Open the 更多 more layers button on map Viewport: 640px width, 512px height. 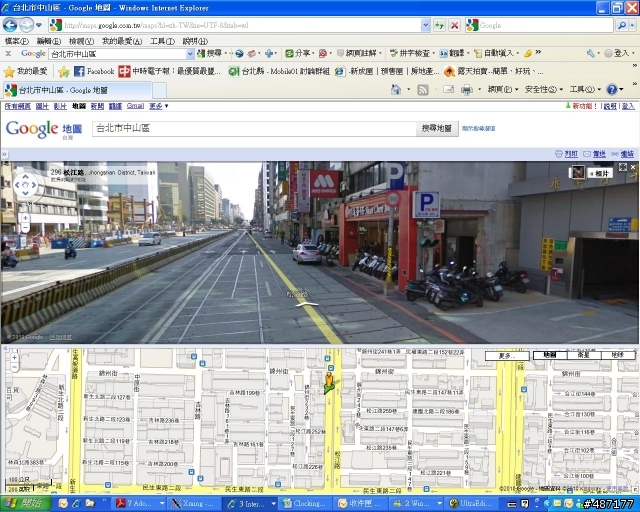(507, 356)
